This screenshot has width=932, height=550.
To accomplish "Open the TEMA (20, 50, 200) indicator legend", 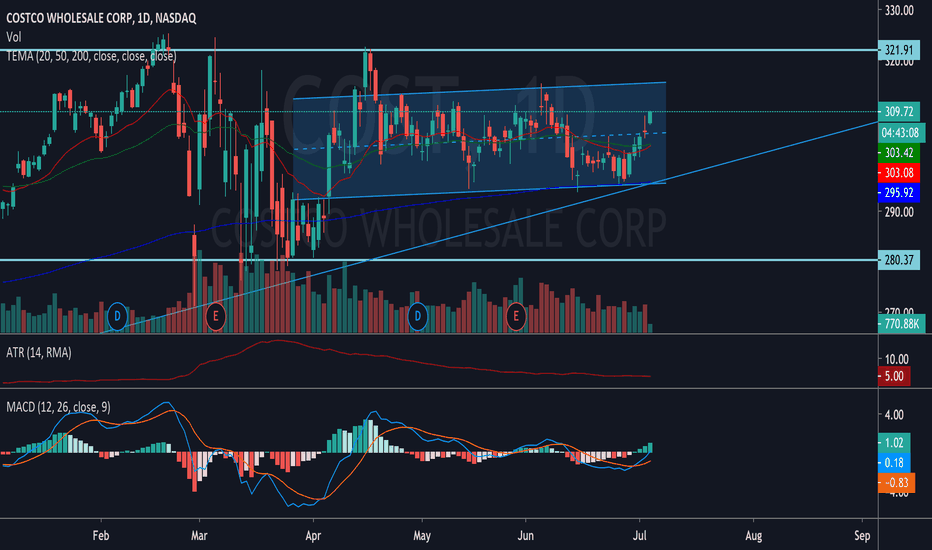I will tap(91, 56).
